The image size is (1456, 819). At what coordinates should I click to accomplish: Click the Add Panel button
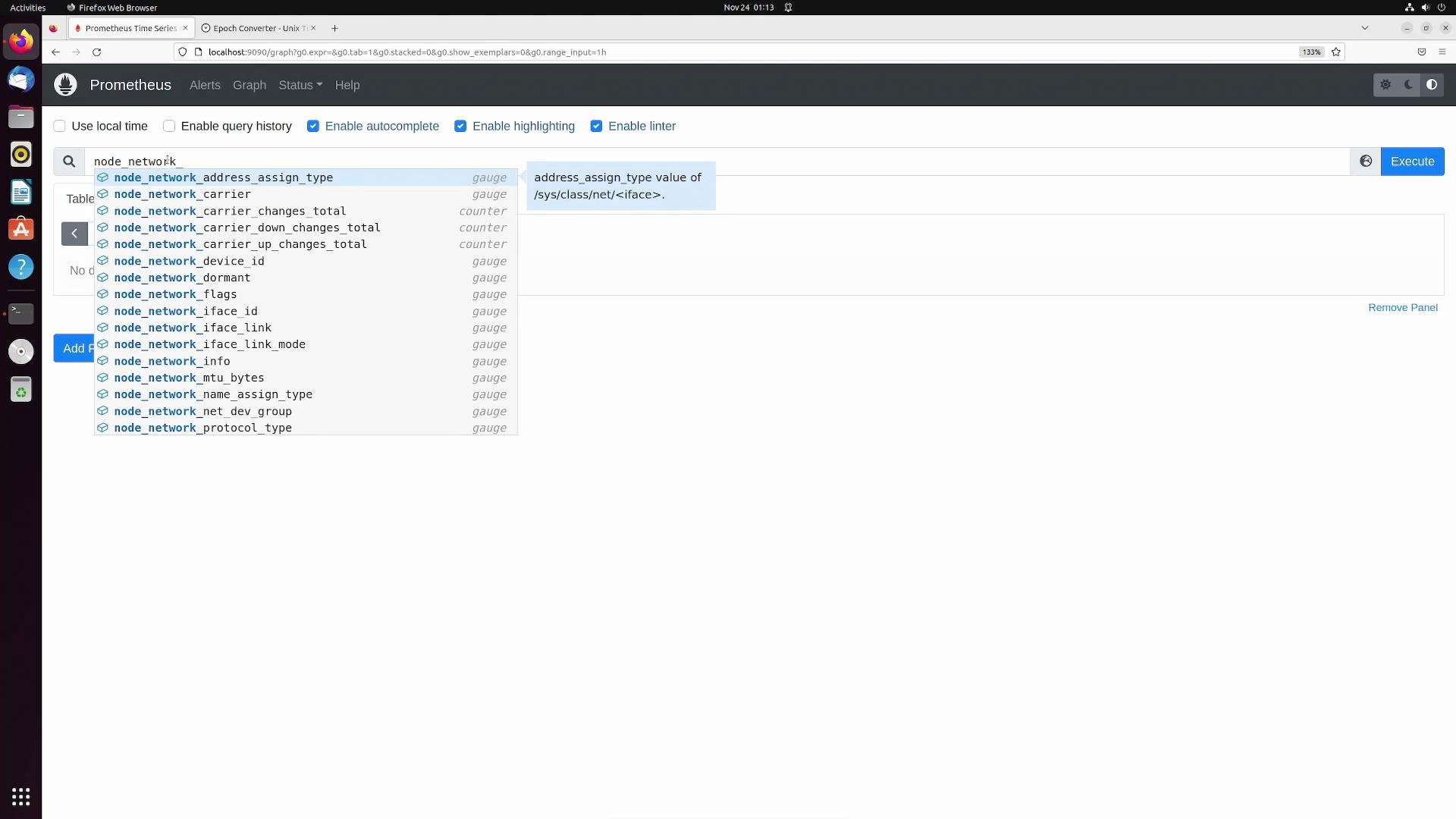click(x=74, y=348)
